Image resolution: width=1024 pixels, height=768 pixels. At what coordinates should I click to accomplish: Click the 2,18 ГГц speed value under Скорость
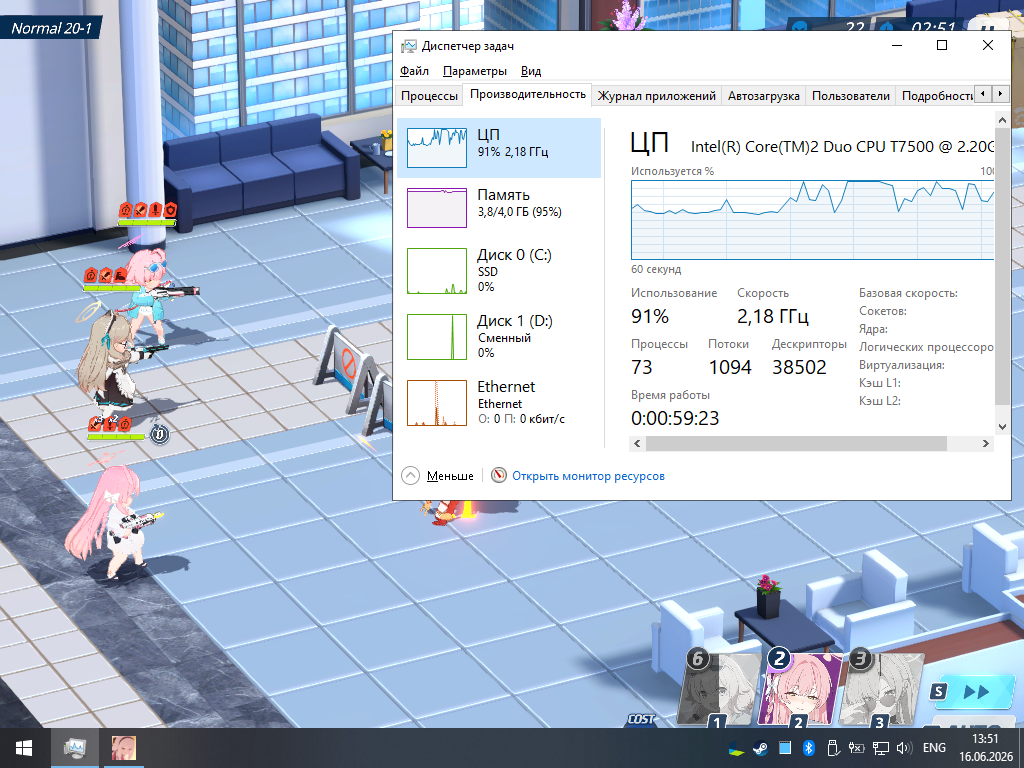point(773,317)
